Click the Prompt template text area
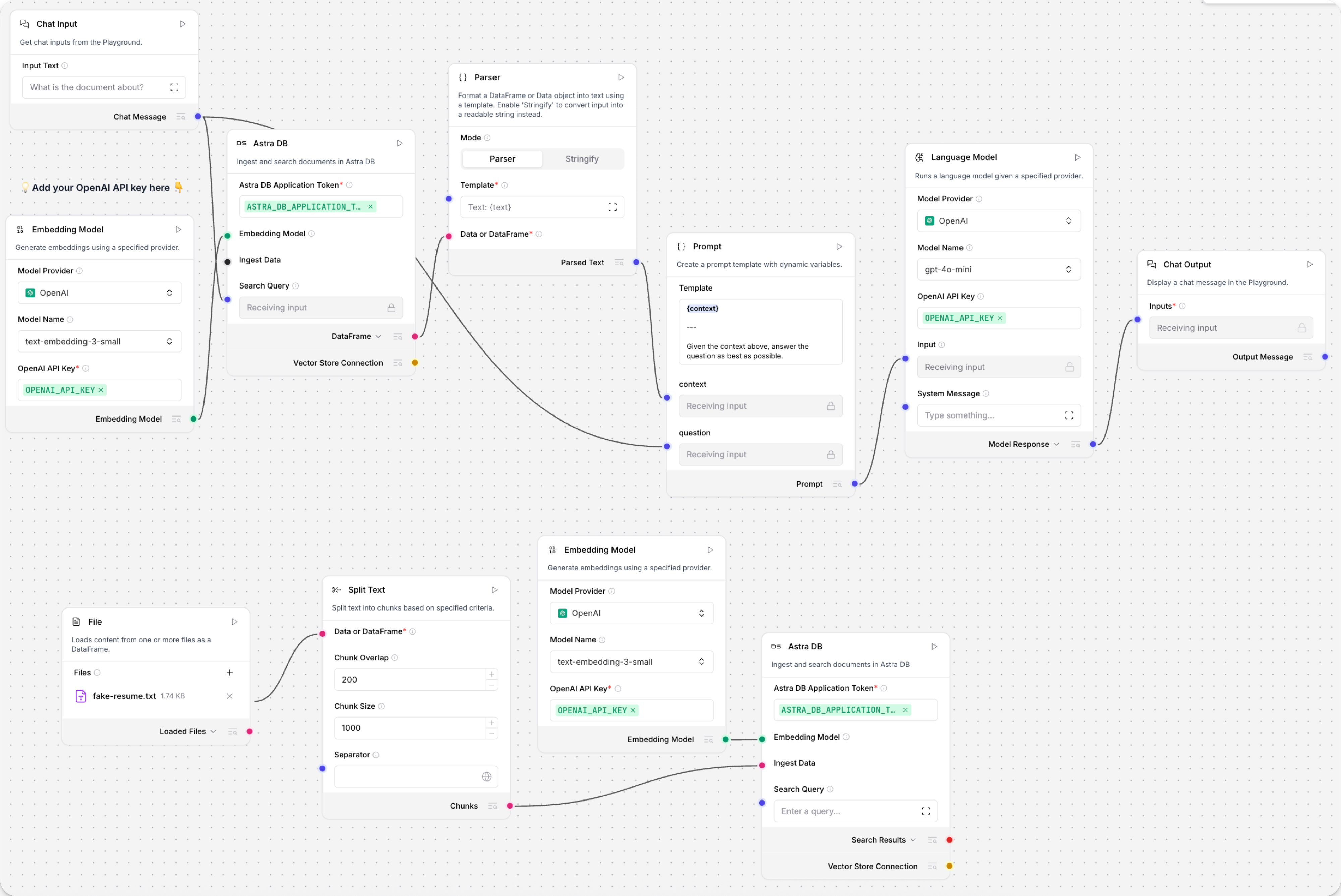Image resolution: width=1341 pixels, height=896 pixels. point(760,332)
